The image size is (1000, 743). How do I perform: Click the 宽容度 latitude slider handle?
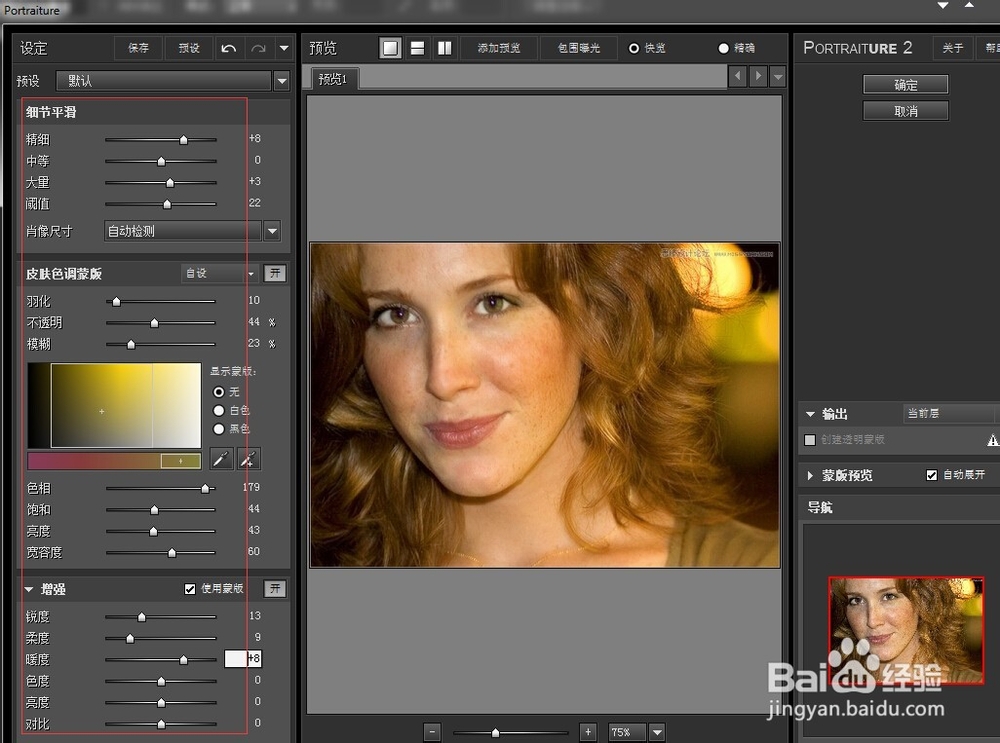[172, 552]
